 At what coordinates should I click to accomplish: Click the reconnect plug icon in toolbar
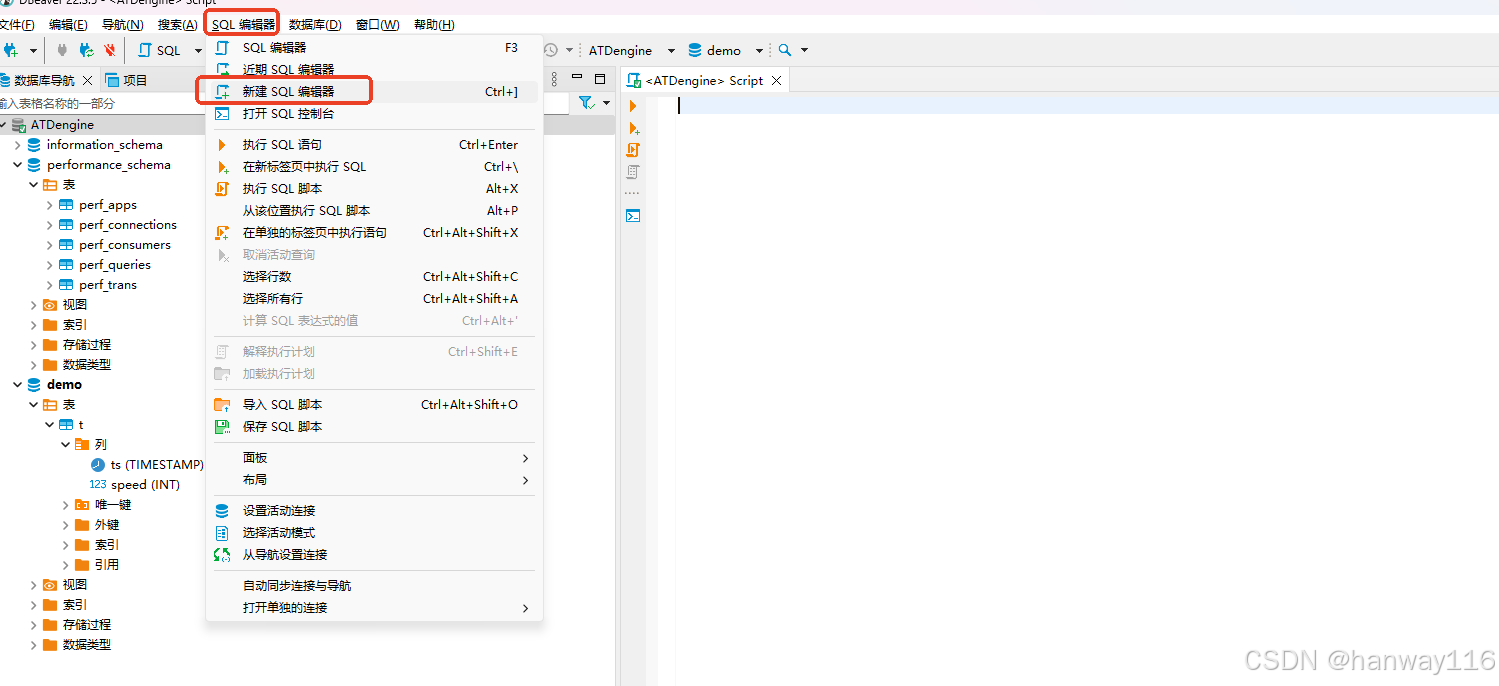(x=87, y=50)
